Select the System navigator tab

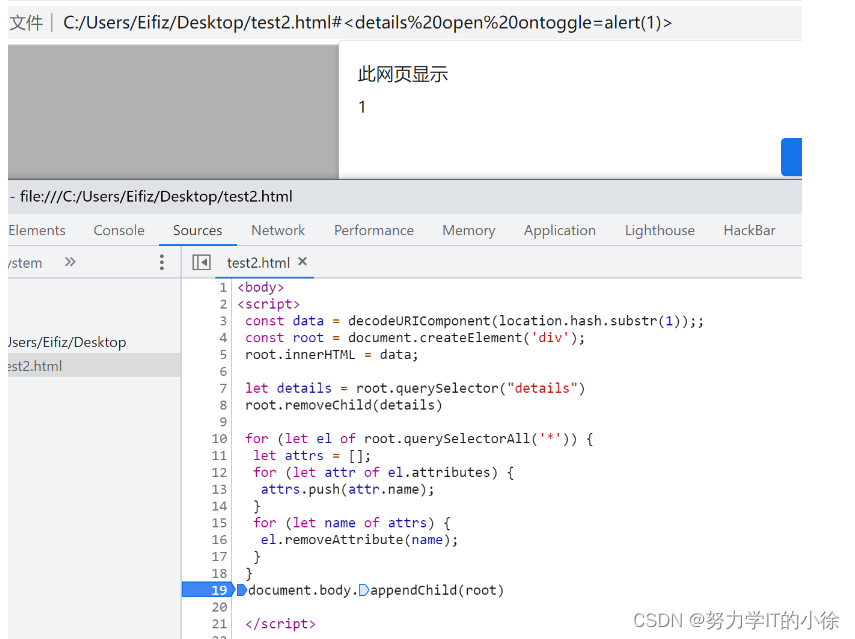[25, 263]
